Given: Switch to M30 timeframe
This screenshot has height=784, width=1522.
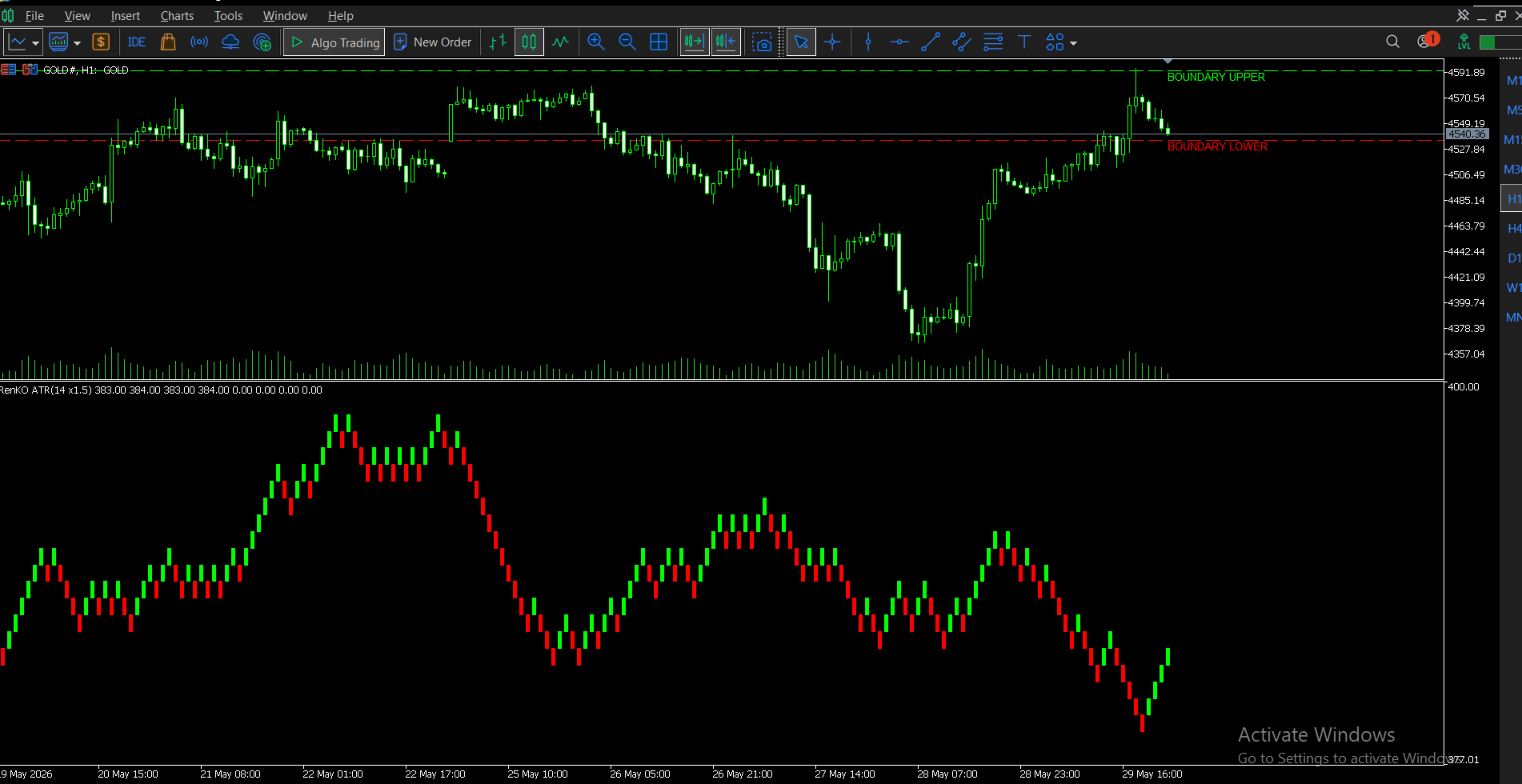Looking at the screenshot, I should point(1512,170).
